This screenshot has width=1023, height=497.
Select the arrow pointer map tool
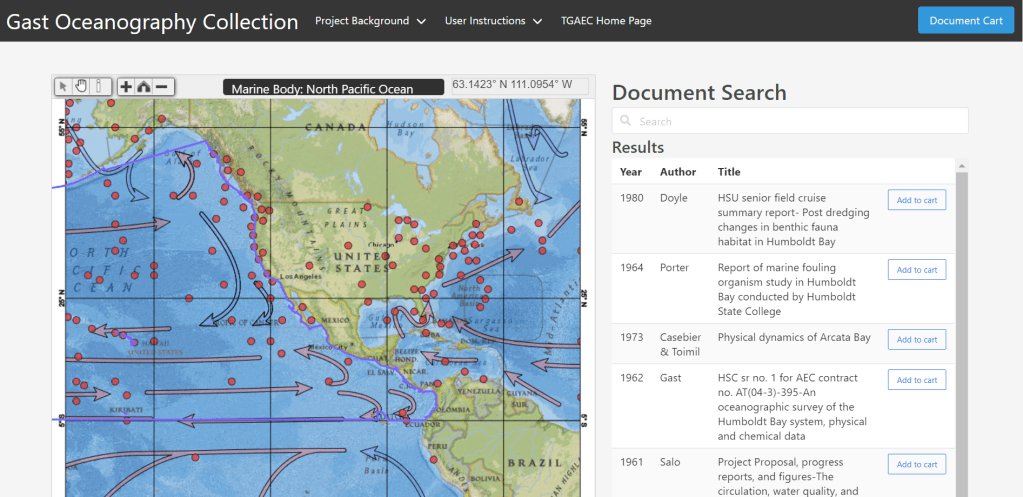64,86
